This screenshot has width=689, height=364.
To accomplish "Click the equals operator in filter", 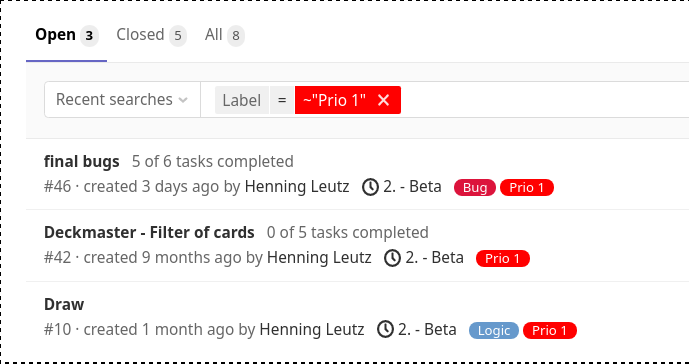I will coord(282,100).
